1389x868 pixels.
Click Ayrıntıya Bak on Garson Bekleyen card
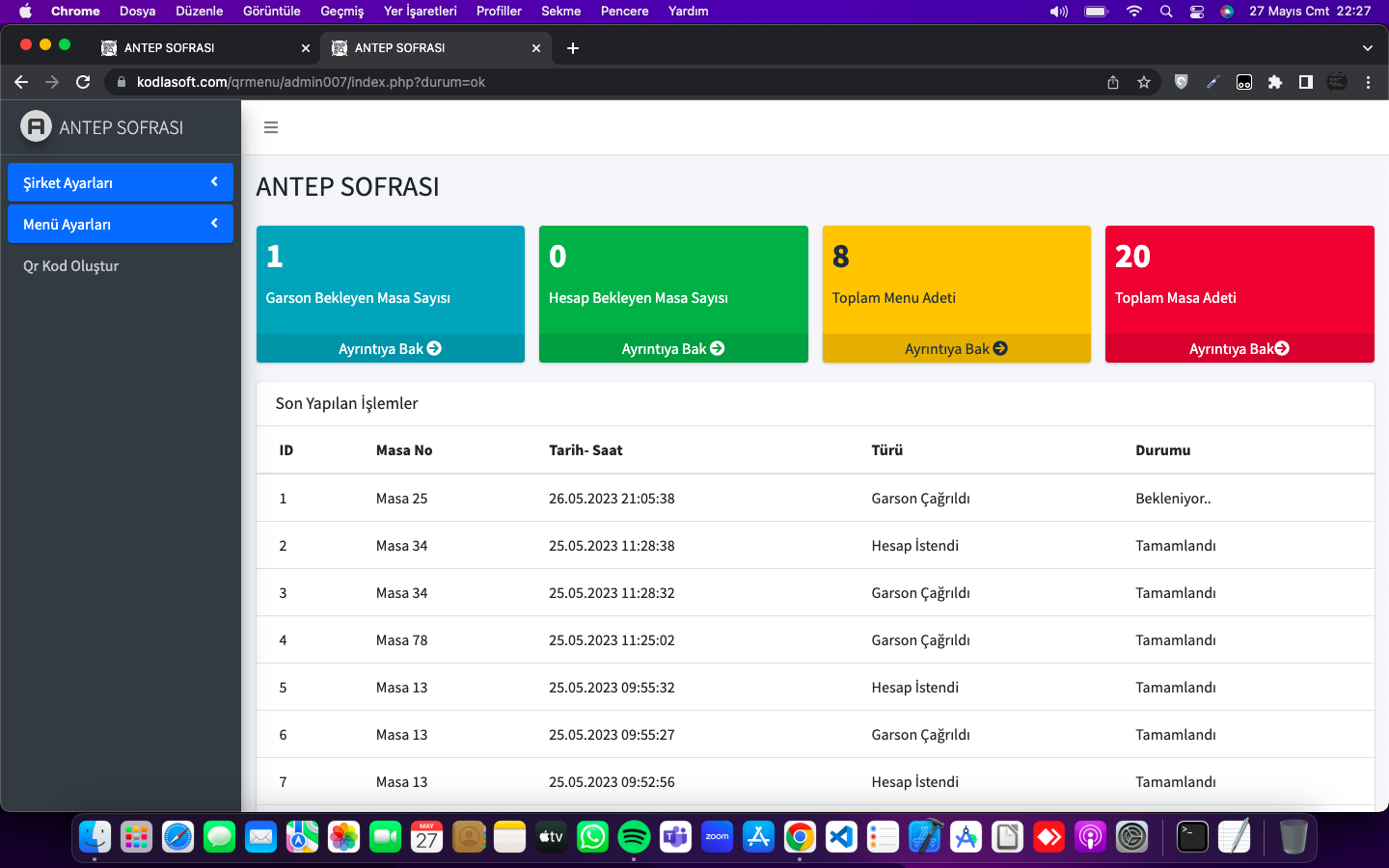390,349
